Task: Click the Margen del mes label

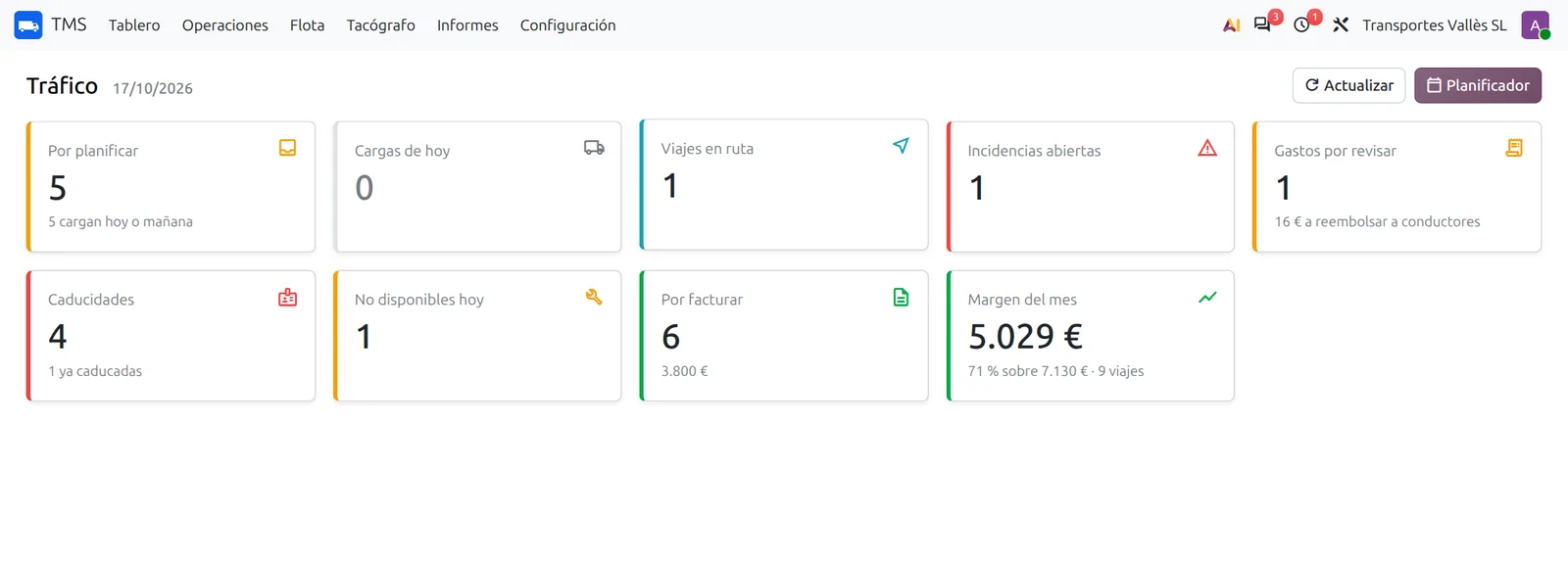Action: click(1022, 300)
